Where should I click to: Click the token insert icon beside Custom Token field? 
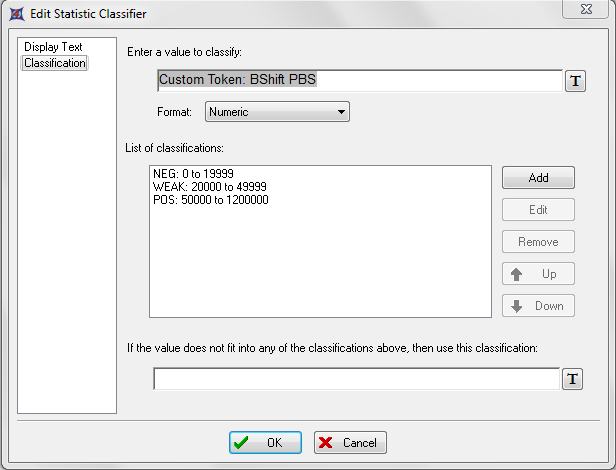pos(575,81)
